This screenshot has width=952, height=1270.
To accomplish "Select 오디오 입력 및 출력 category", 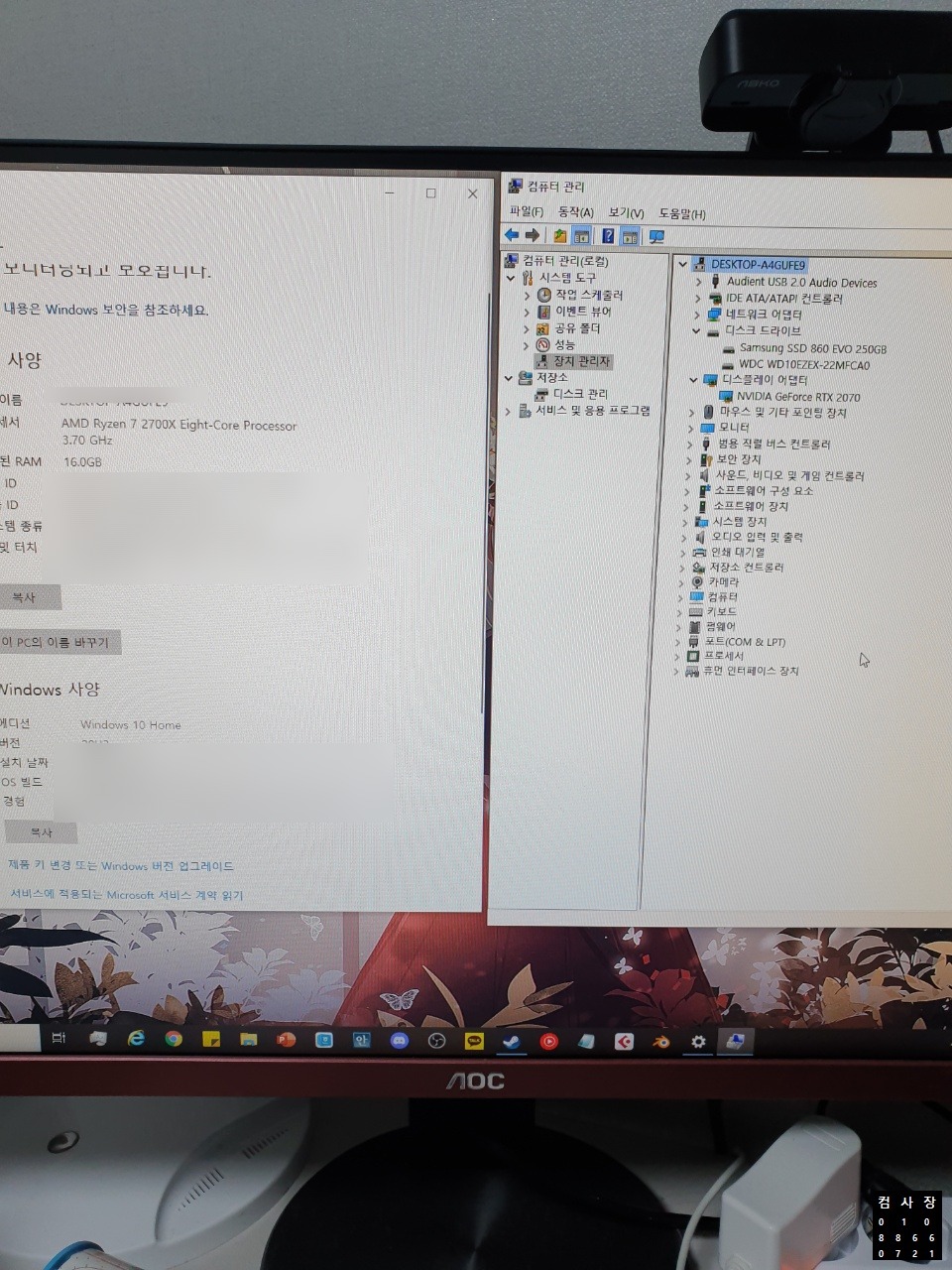I will click(758, 538).
